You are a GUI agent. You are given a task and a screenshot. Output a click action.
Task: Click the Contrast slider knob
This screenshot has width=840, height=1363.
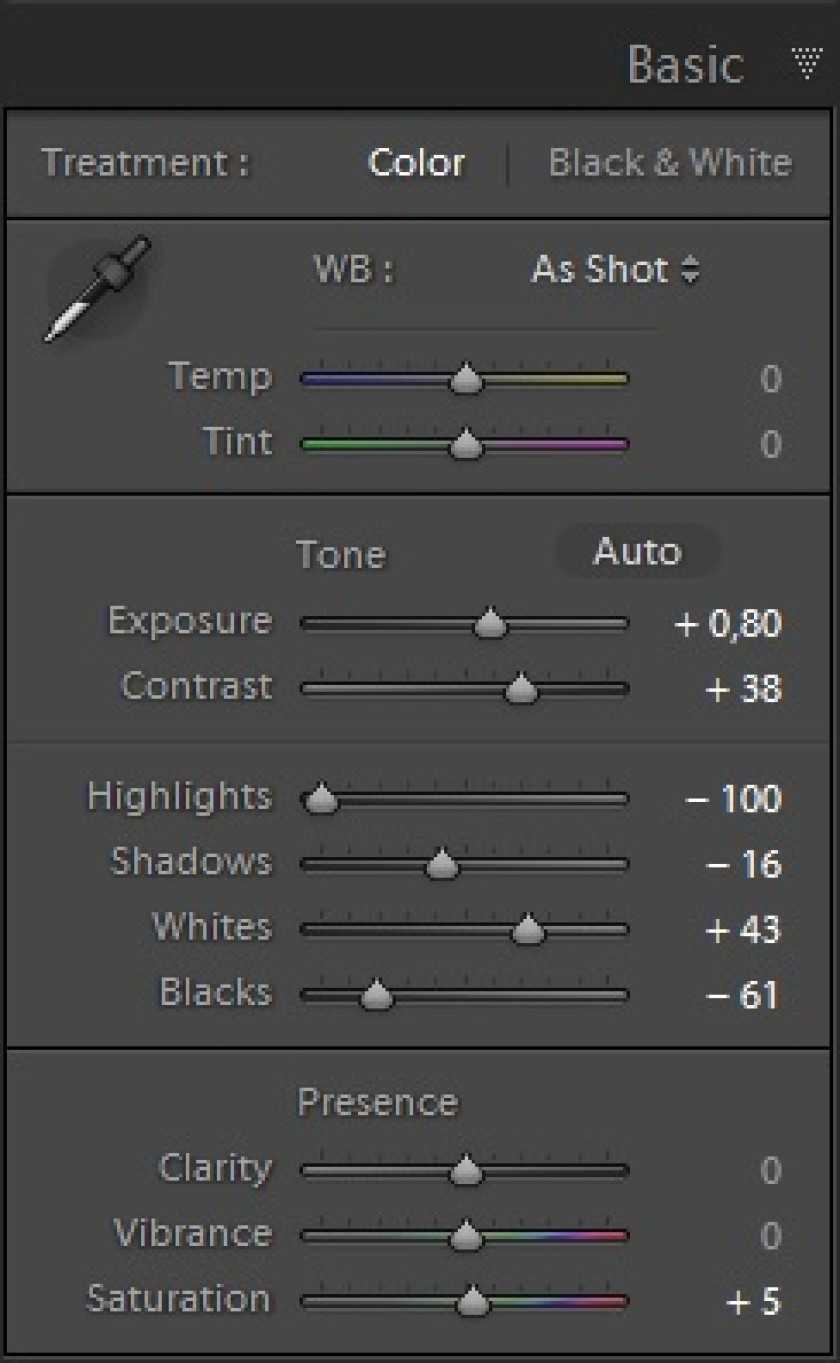click(520, 690)
